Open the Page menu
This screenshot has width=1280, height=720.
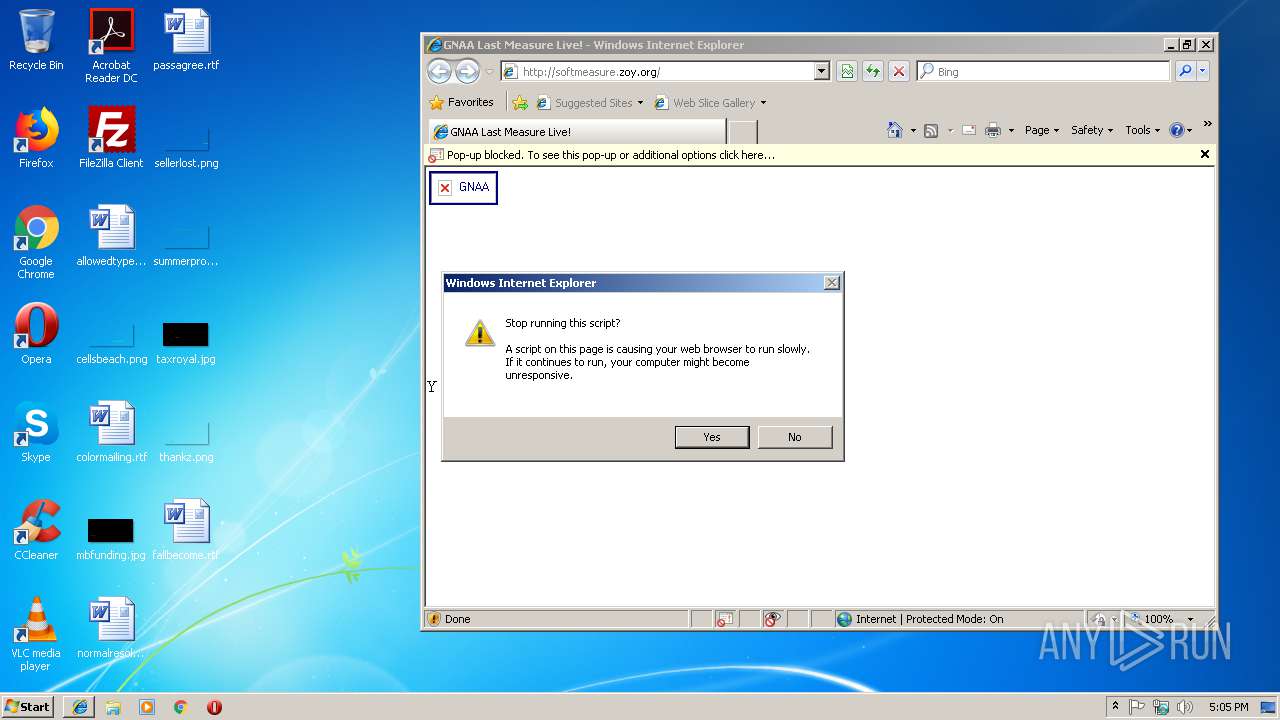coord(1042,130)
